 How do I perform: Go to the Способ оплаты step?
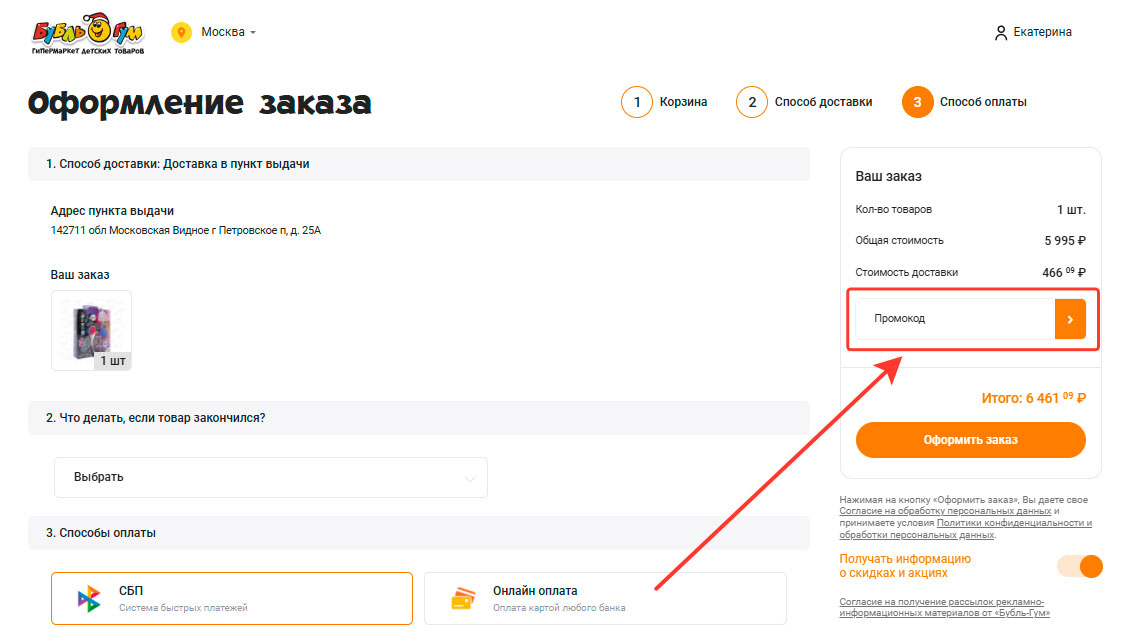pos(983,102)
